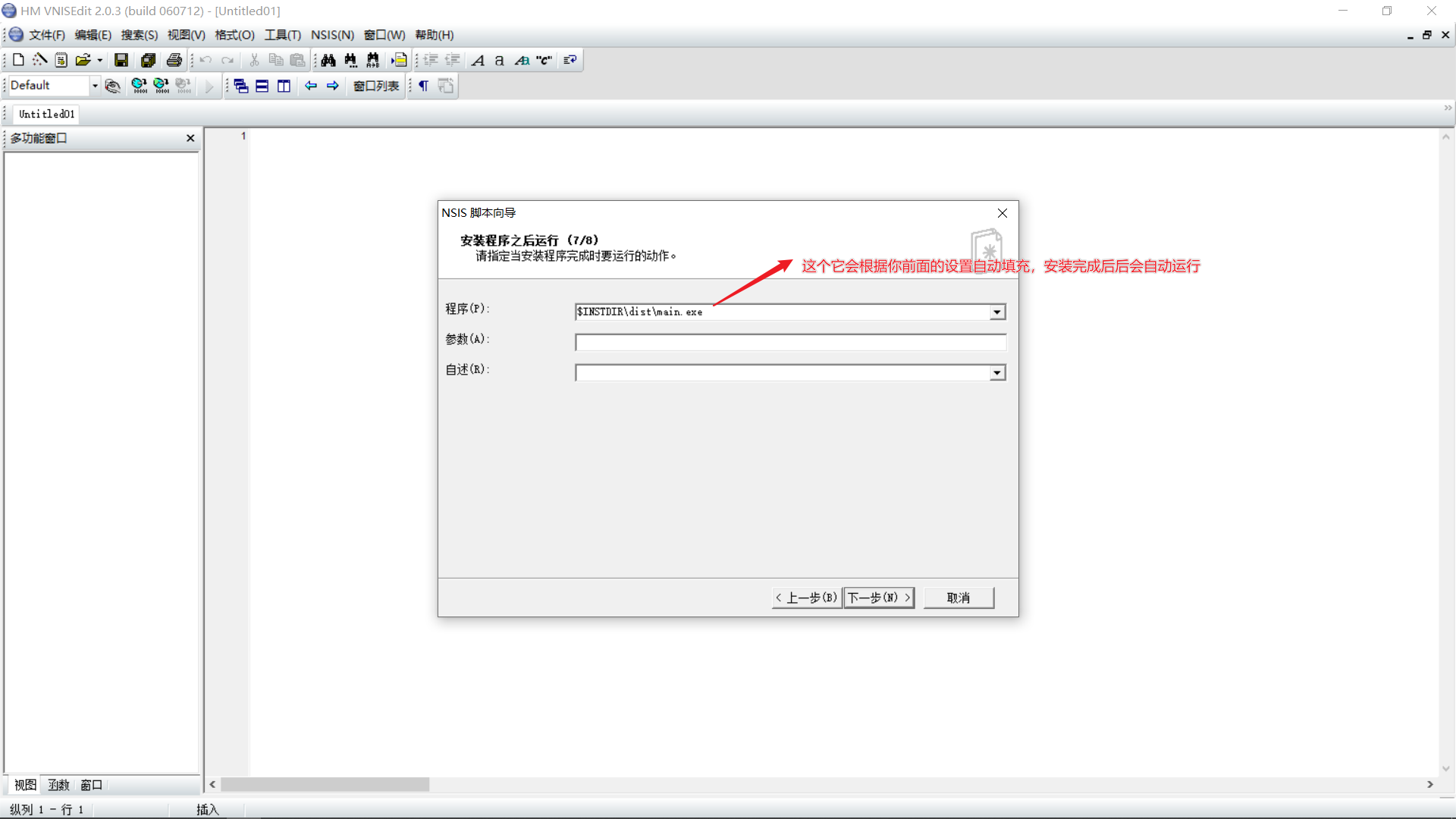
Task: Close the 多功能窗口 side panel
Action: (190, 138)
